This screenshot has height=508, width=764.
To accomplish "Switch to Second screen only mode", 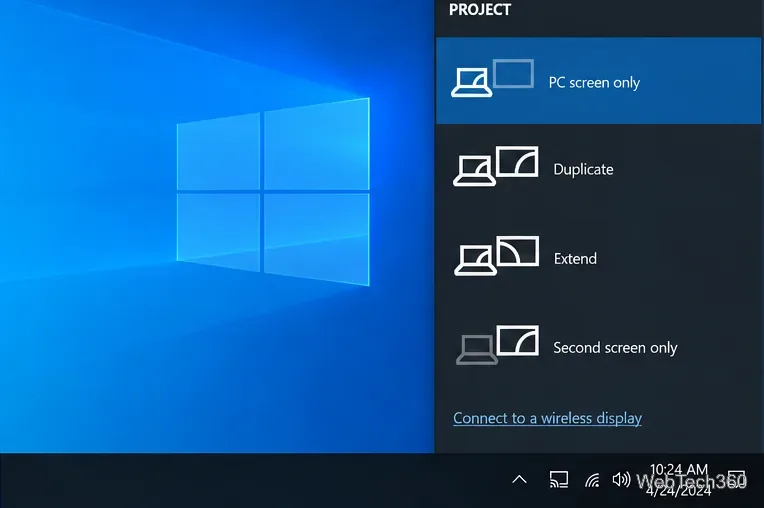I will pos(598,347).
